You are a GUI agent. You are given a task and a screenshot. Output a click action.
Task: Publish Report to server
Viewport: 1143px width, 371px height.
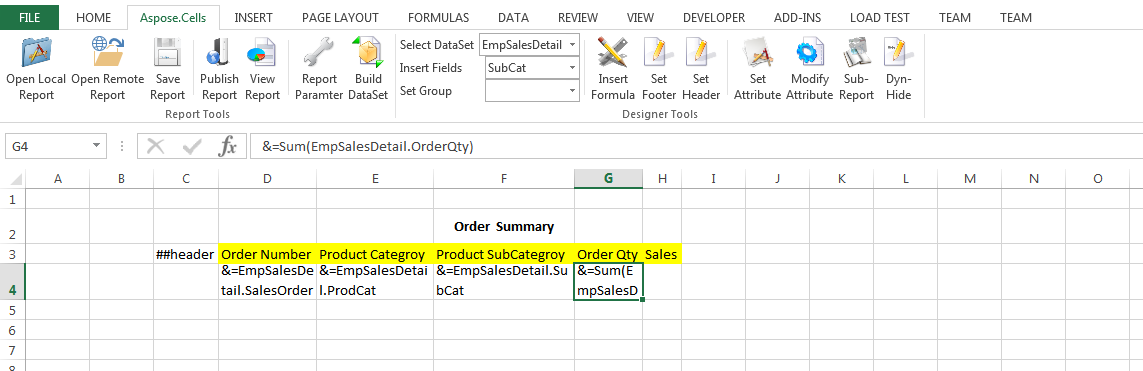pyautogui.click(x=219, y=69)
